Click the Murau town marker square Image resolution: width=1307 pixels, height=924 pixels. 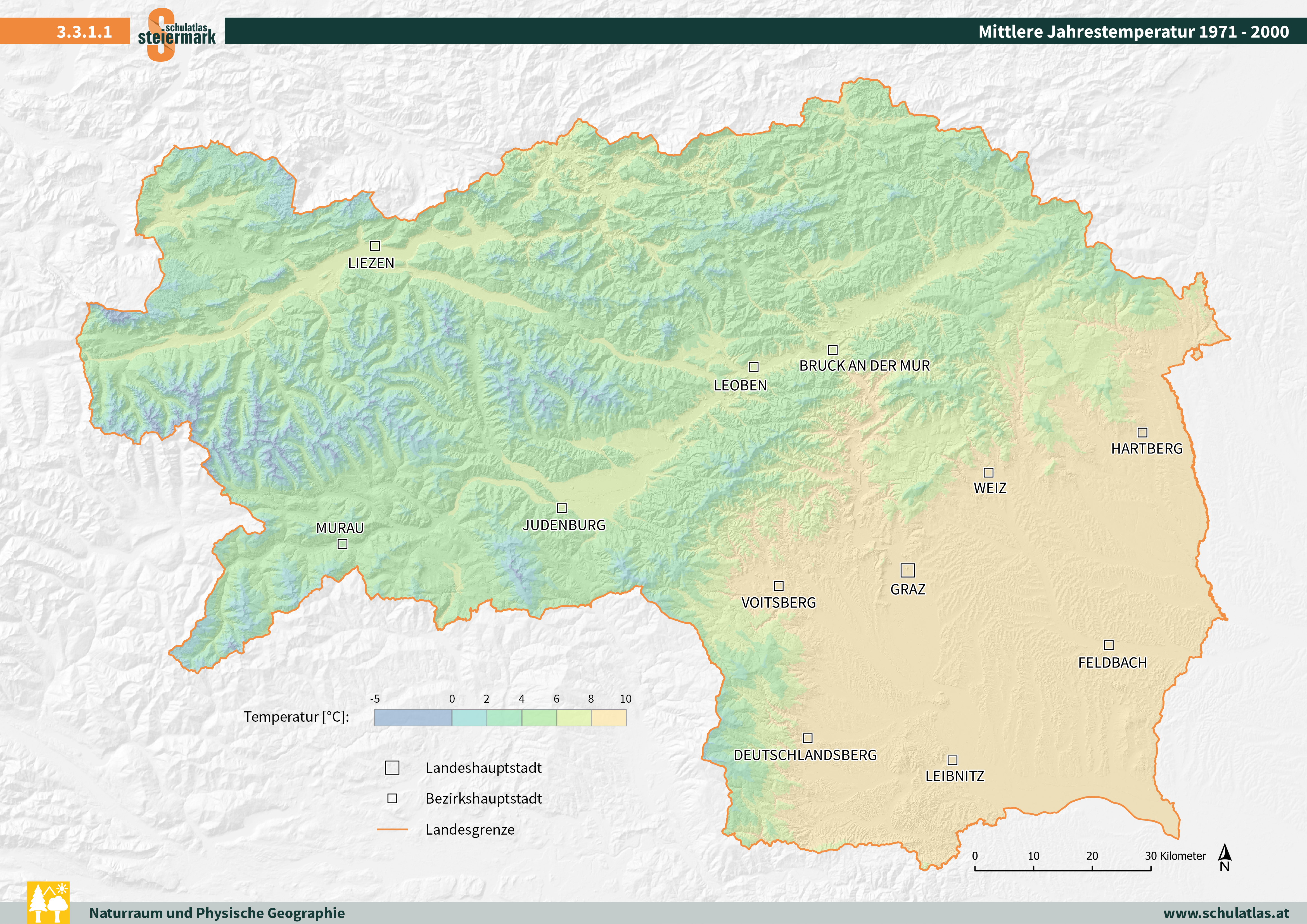(342, 544)
